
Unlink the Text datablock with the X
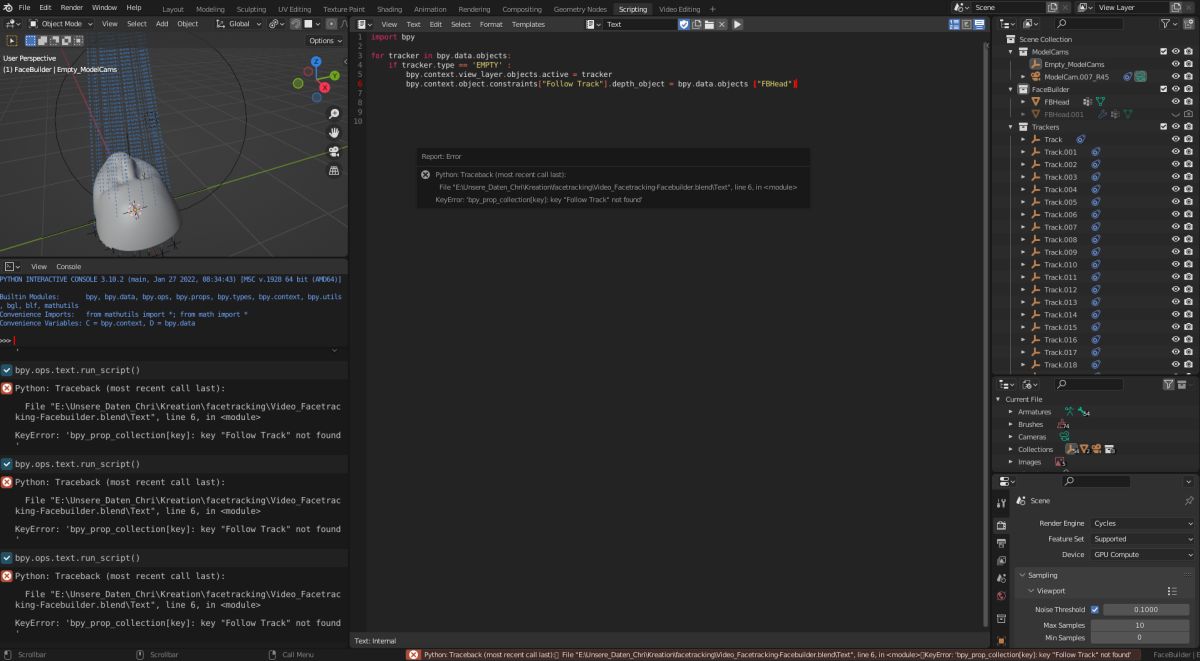[x=721, y=24]
